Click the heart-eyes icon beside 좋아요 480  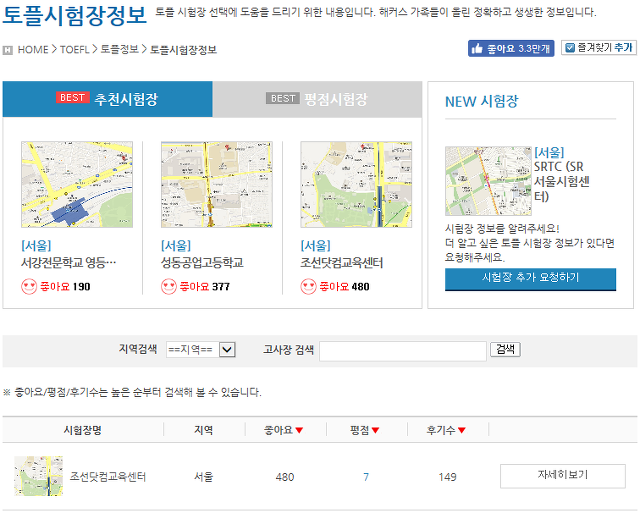click(x=308, y=286)
